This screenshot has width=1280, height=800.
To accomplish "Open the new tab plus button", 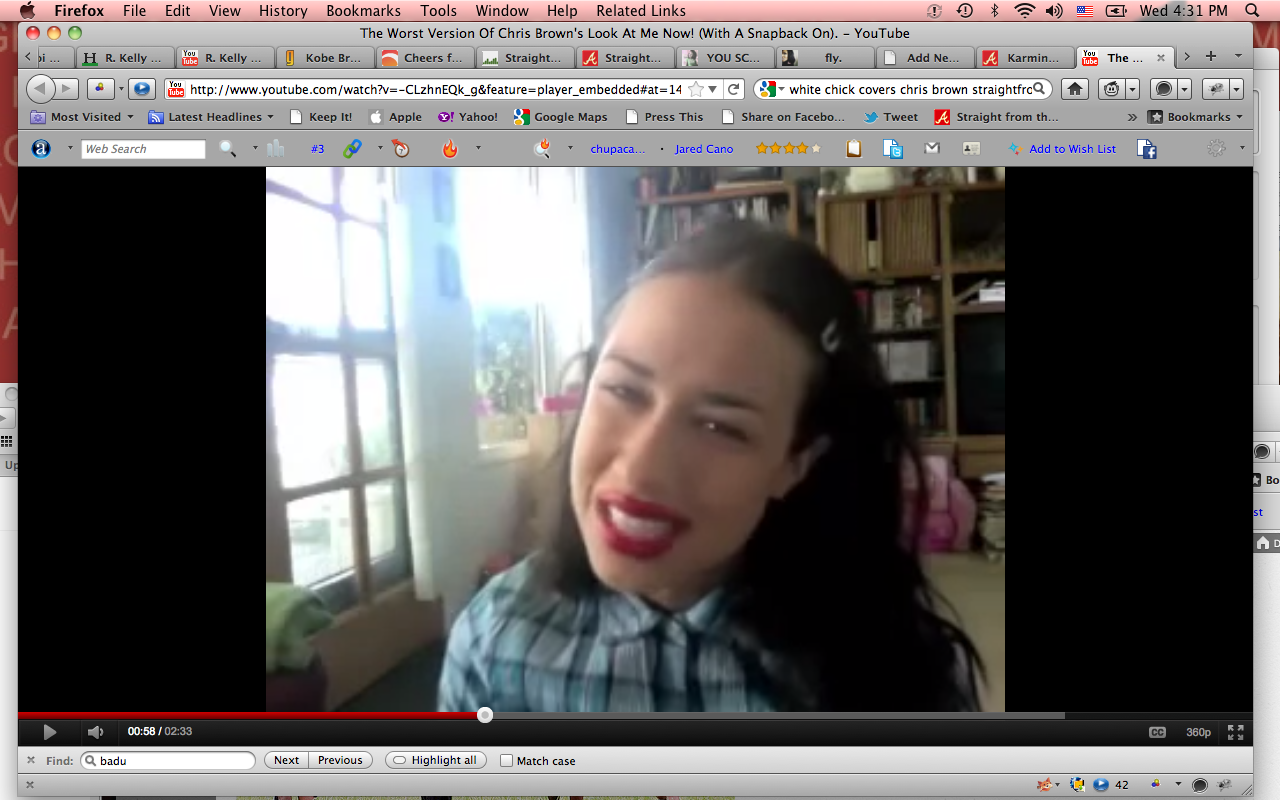I will click(1211, 57).
